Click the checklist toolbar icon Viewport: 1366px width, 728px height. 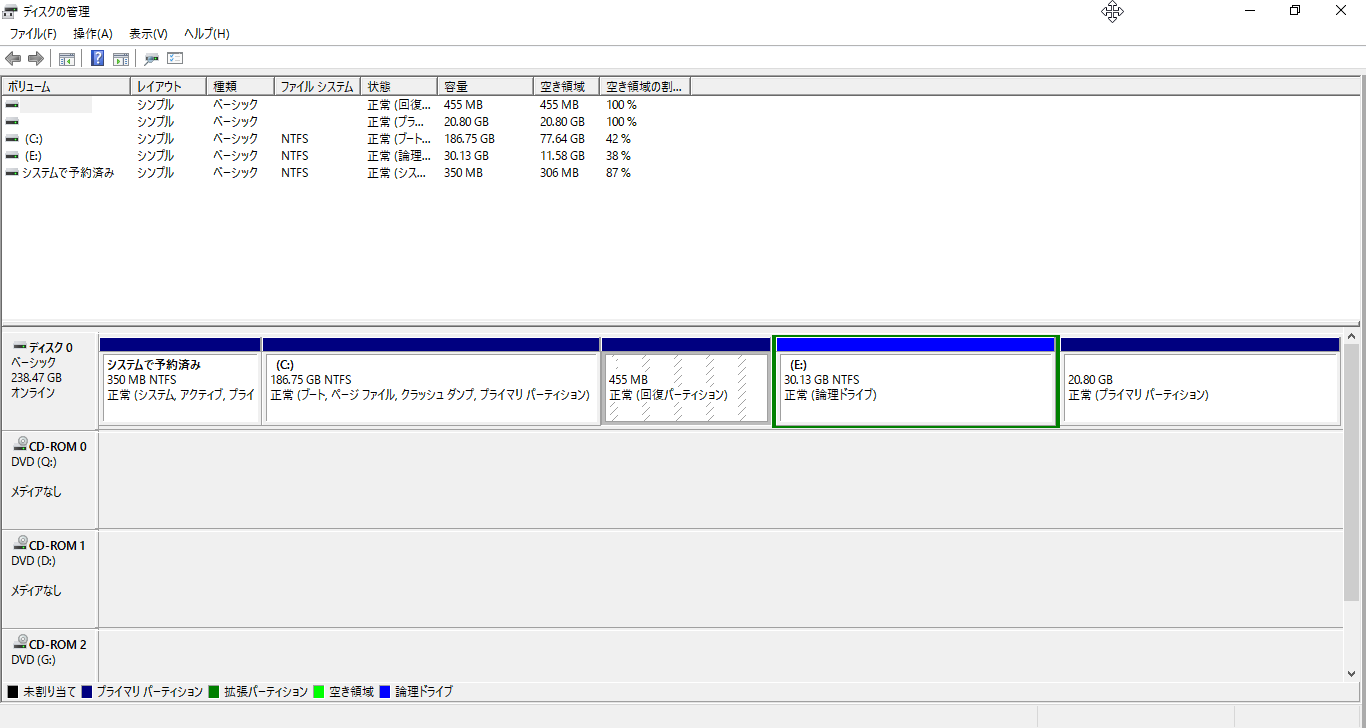pos(175,59)
